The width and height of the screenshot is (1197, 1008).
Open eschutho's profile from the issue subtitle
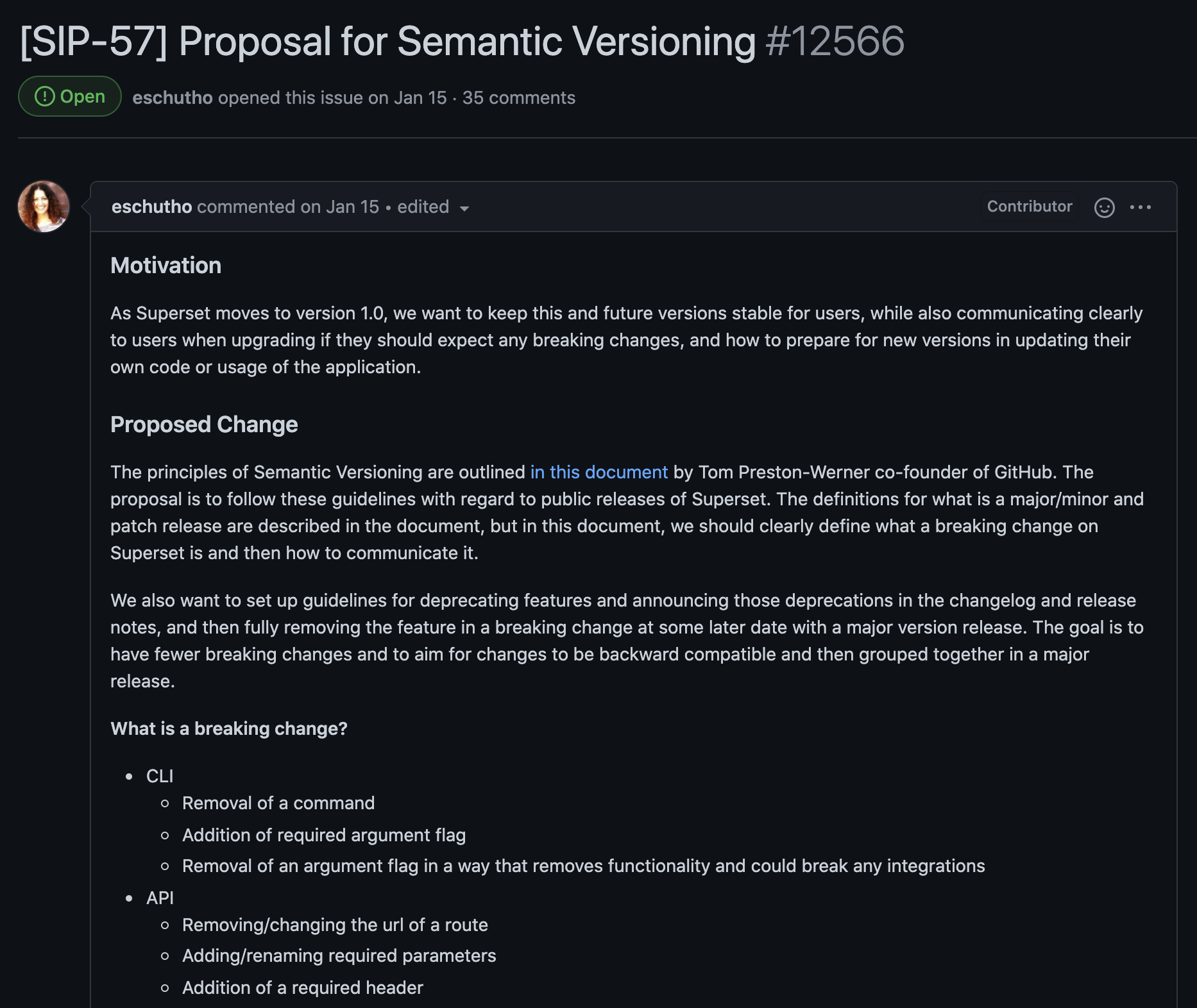coord(172,97)
